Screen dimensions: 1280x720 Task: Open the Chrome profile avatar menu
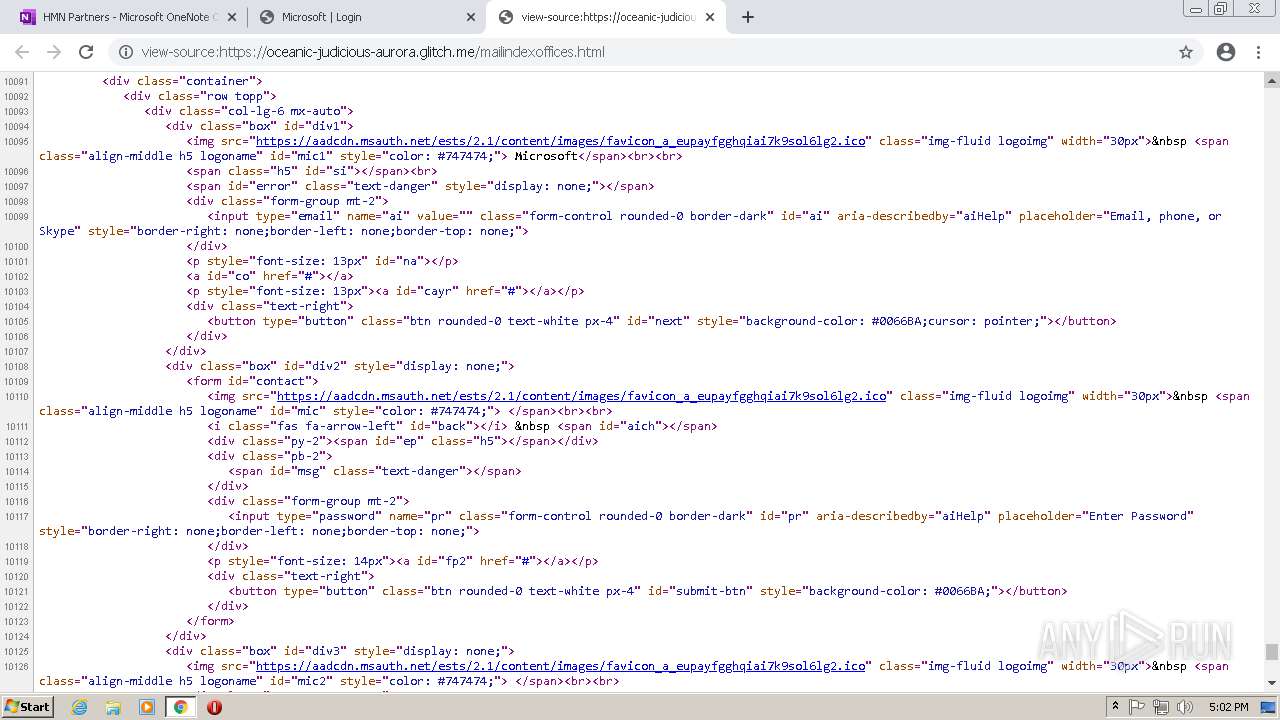pyautogui.click(x=1226, y=52)
